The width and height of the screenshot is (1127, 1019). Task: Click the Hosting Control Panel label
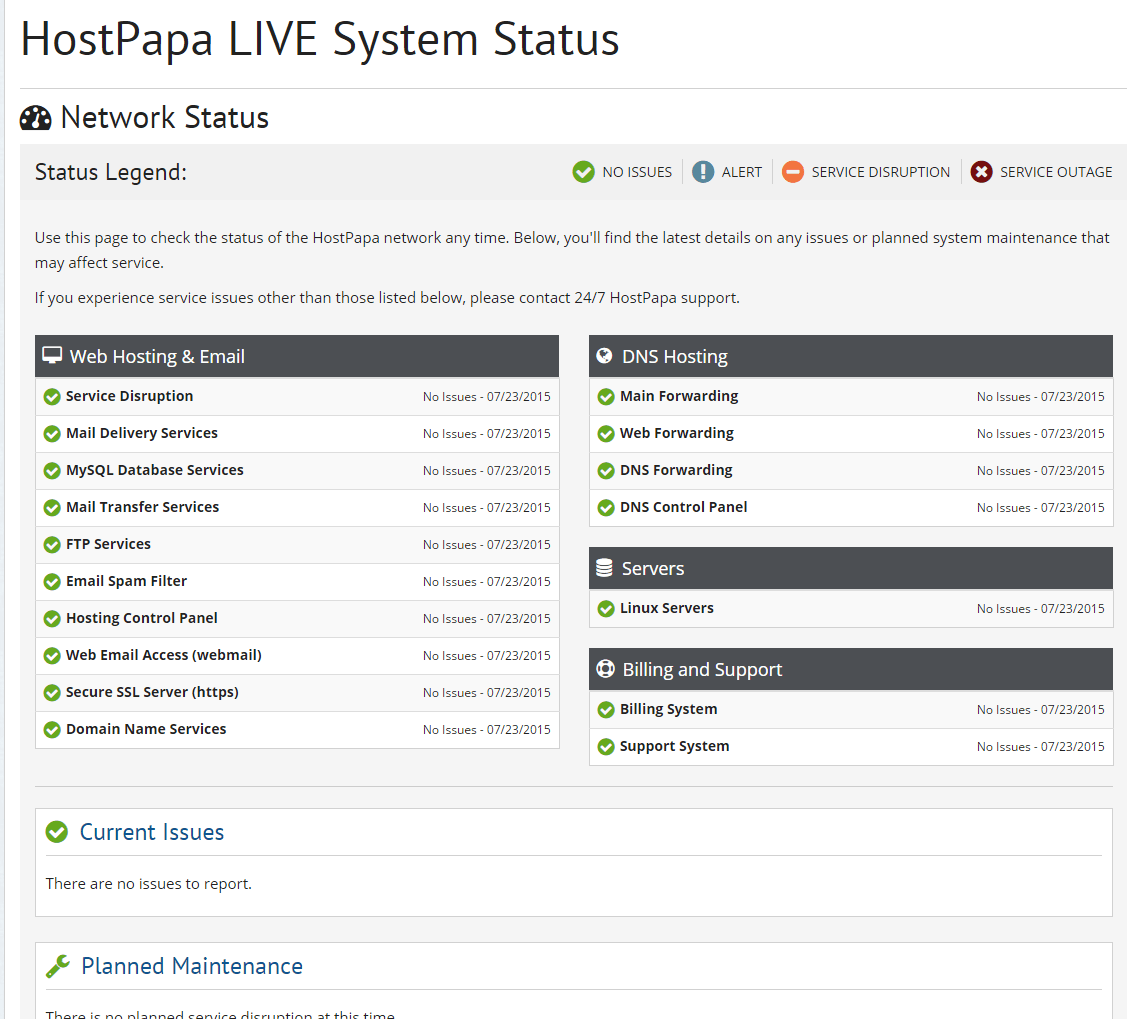pos(142,618)
